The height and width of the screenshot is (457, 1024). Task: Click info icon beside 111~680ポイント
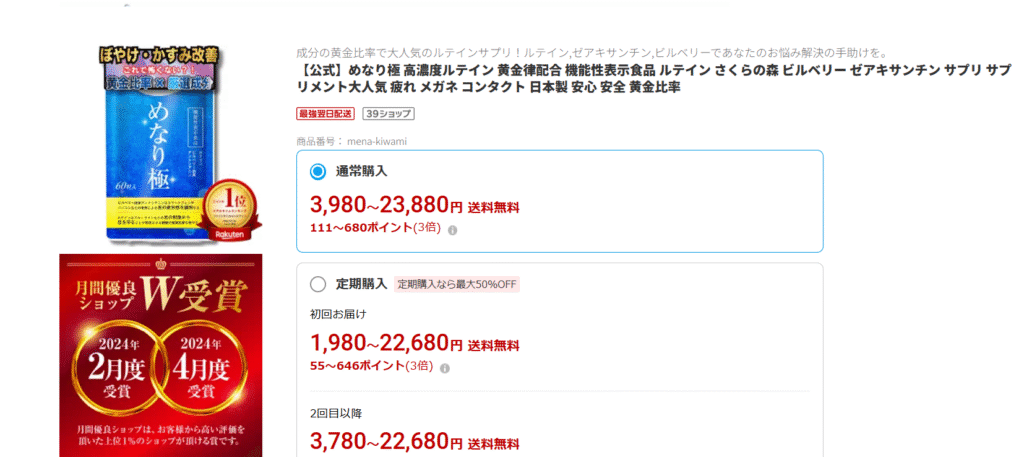pos(452,230)
